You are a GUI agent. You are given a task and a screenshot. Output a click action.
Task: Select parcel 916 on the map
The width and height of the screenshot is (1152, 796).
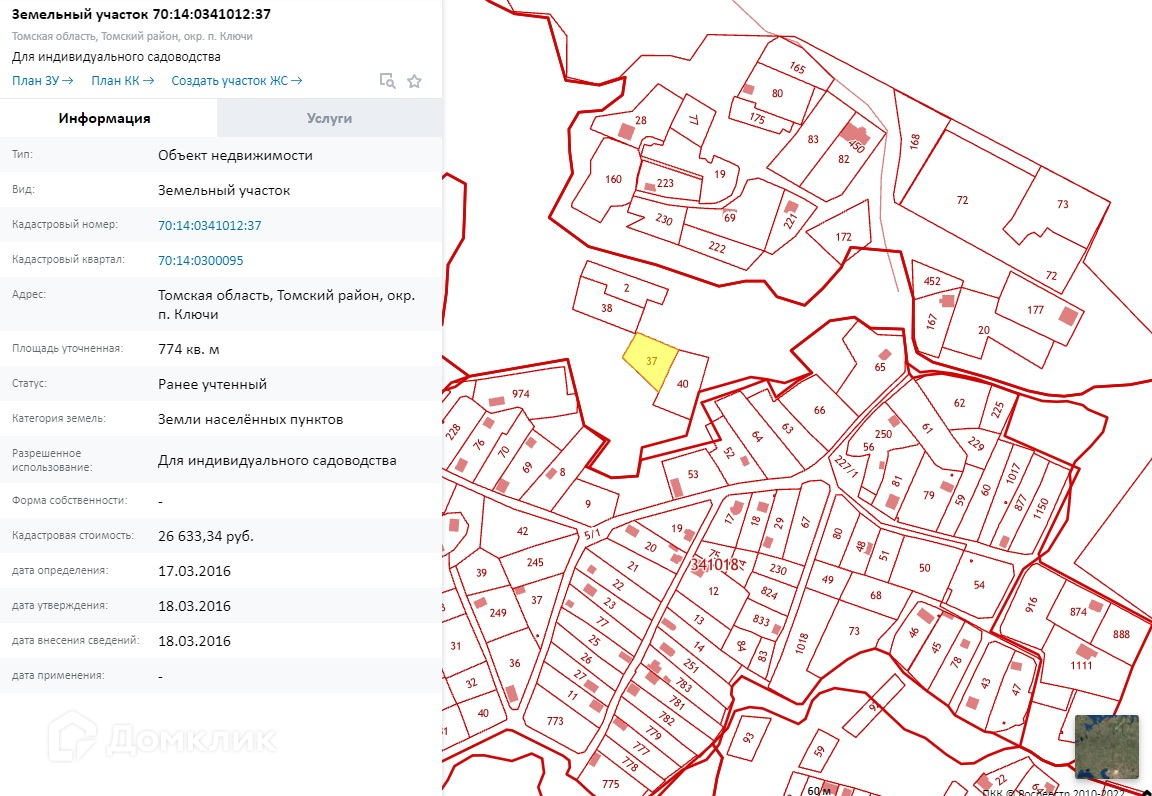(x=1031, y=604)
